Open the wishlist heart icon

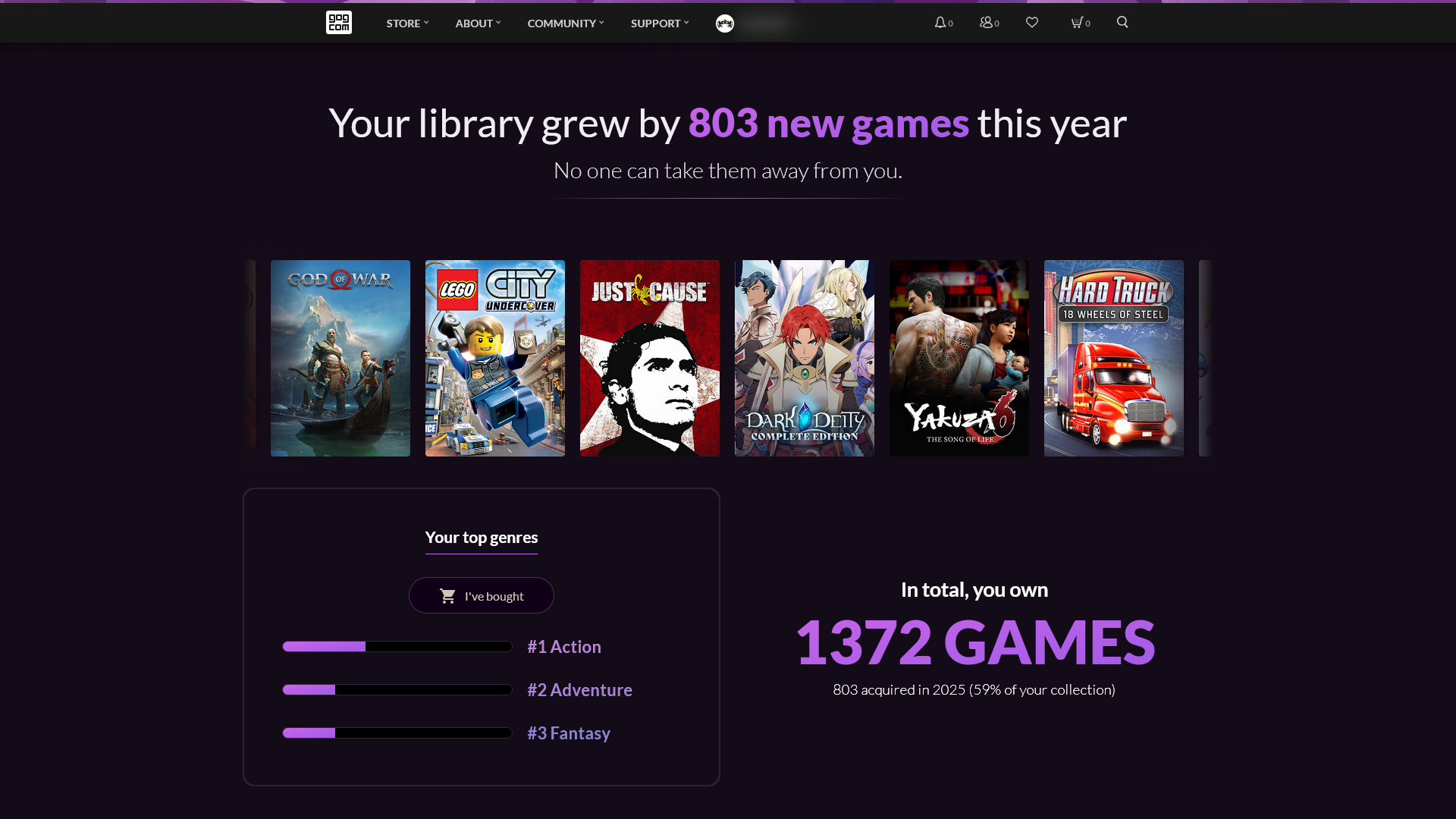click(x=1032, y=23)
